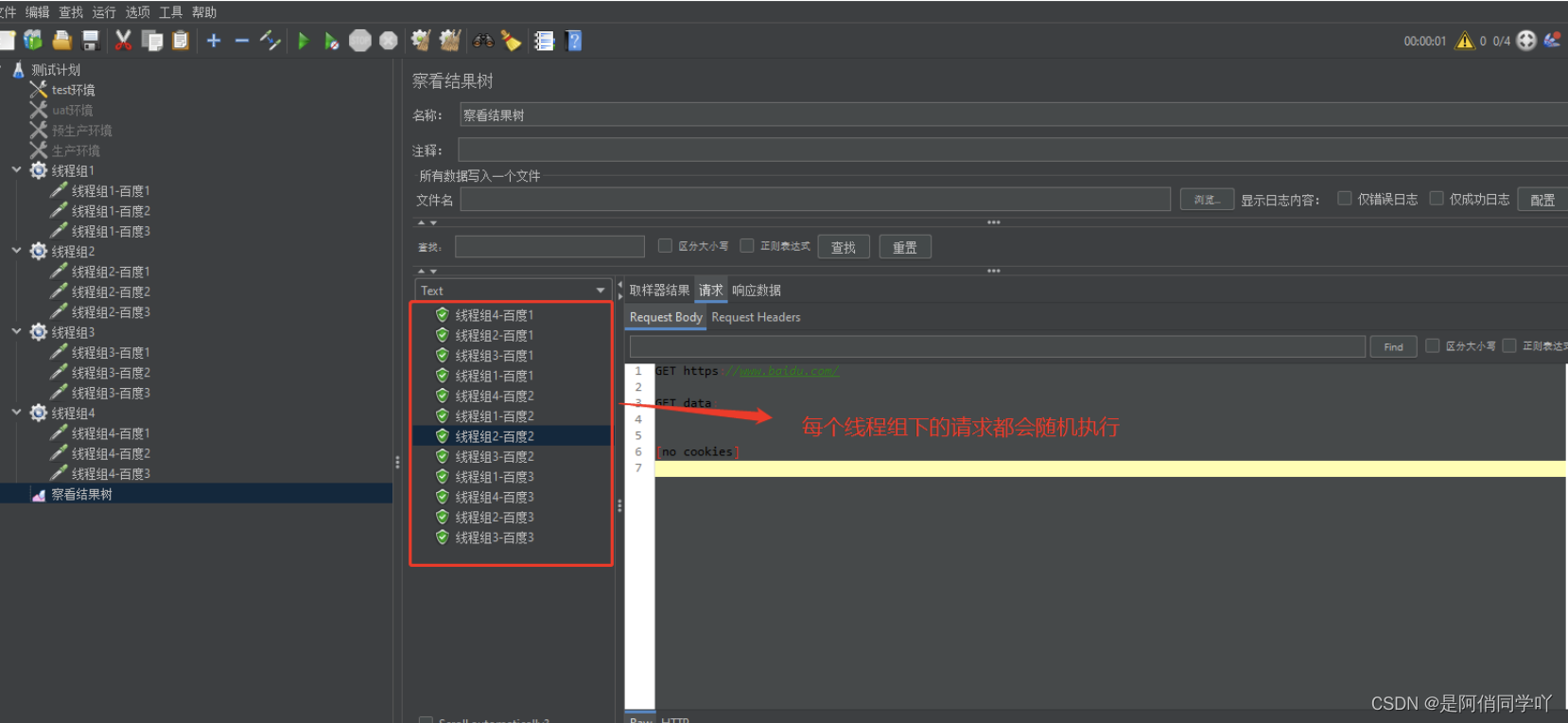Select the 察看结果树 listener in tree

click(81, 494)
